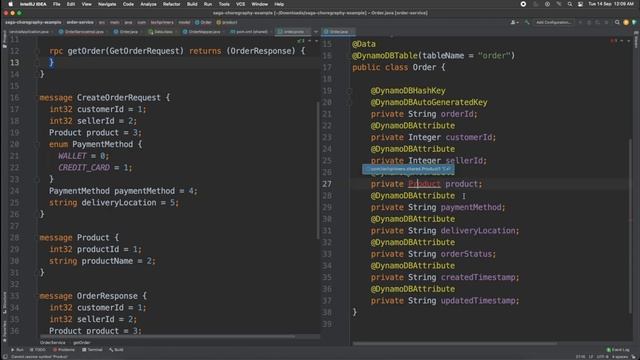This screenshot has width=640, height=360.
Task: Switch to the pom.xml (shared) editor tab
Action: click(x=249, y=31)
